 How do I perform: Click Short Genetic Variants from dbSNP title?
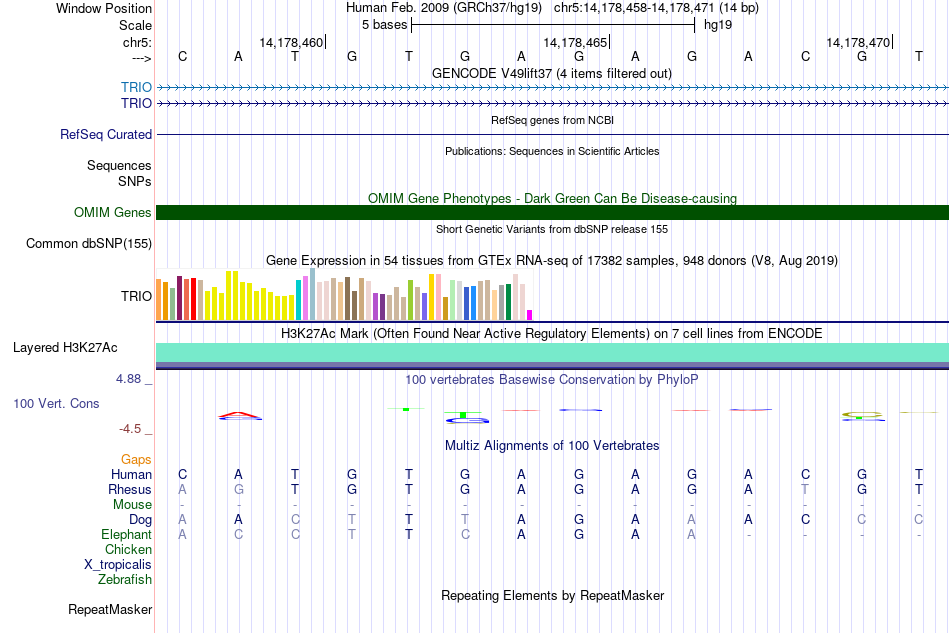[x=552, y=229]
